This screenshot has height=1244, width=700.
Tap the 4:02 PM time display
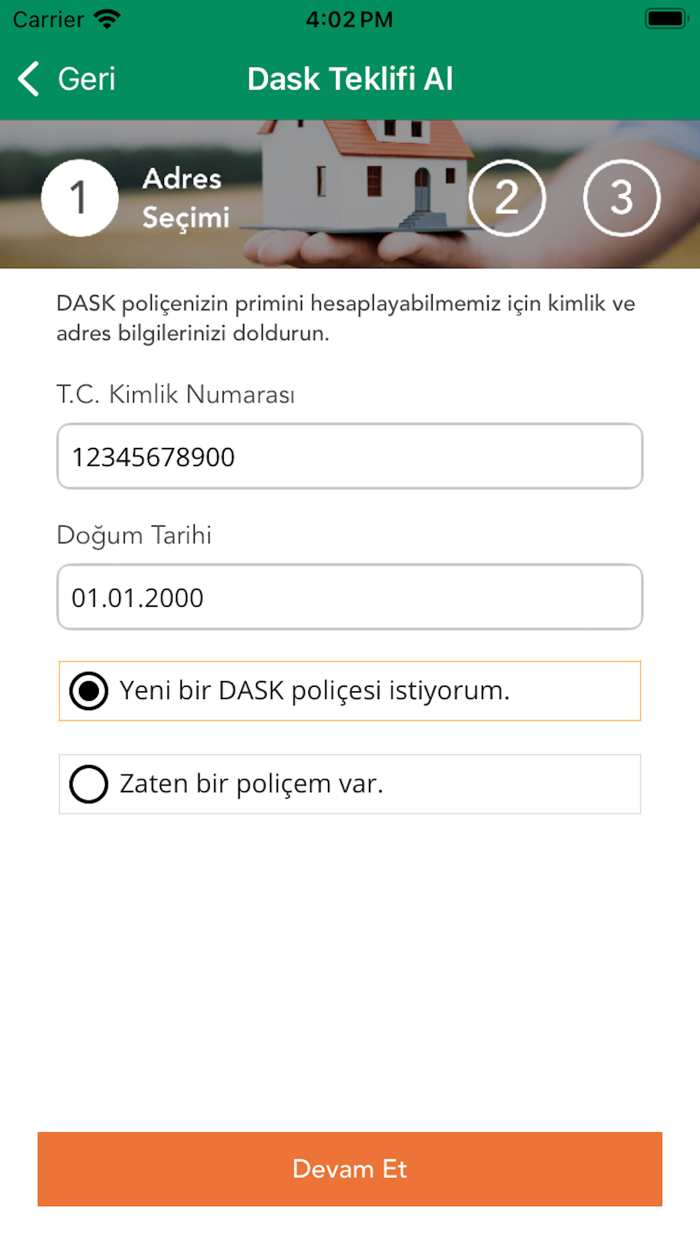click(350, 17)
